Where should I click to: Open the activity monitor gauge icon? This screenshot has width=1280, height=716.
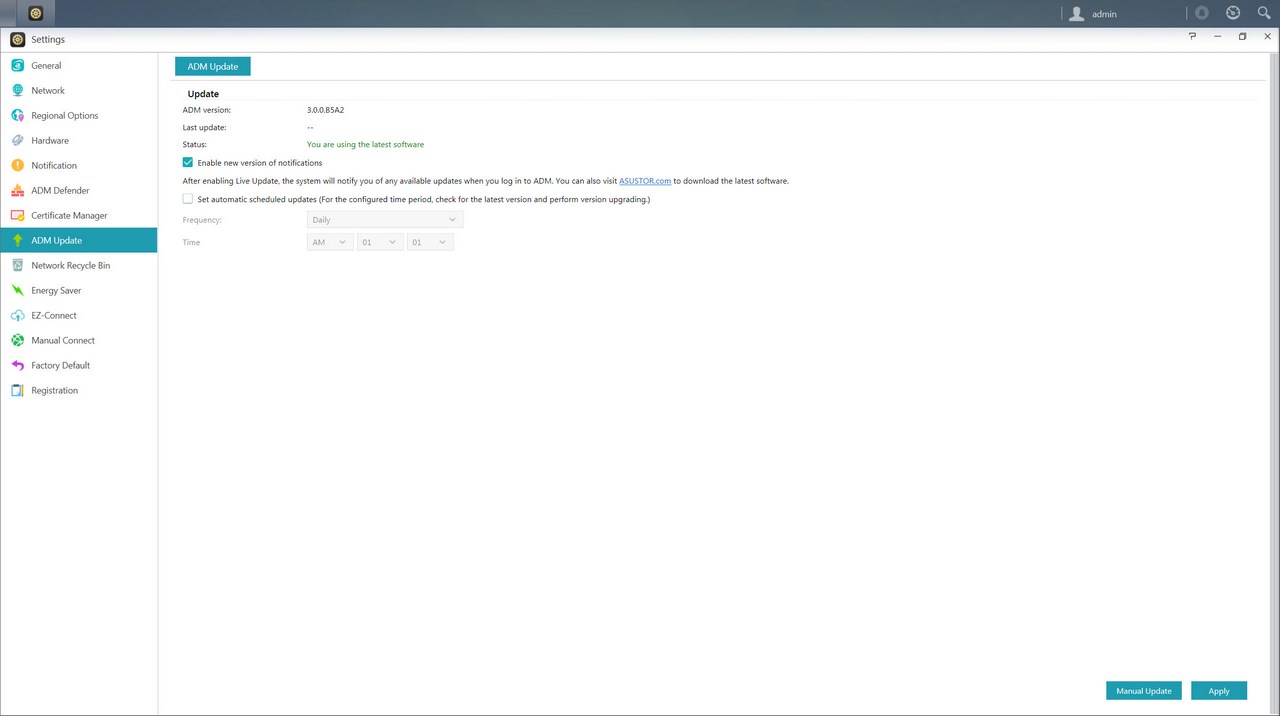[x=1233, y=13]
